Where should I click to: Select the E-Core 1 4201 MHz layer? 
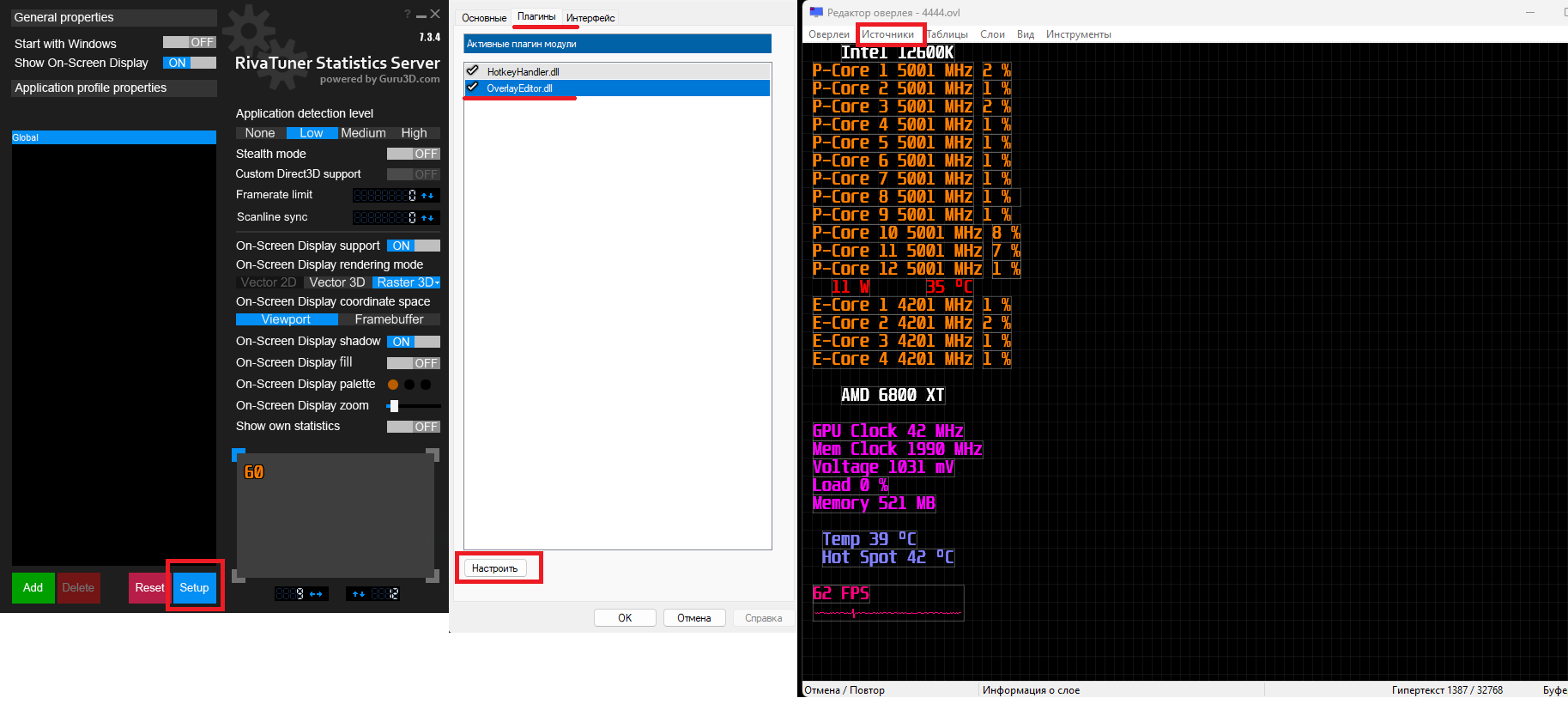(893, 305)
